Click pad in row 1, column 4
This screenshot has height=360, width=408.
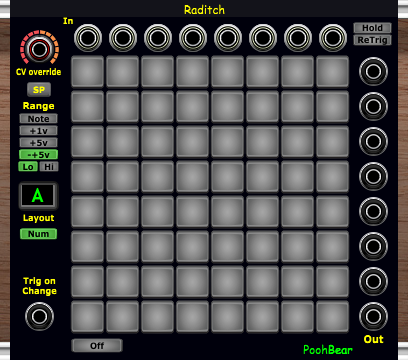coord(192,71)
